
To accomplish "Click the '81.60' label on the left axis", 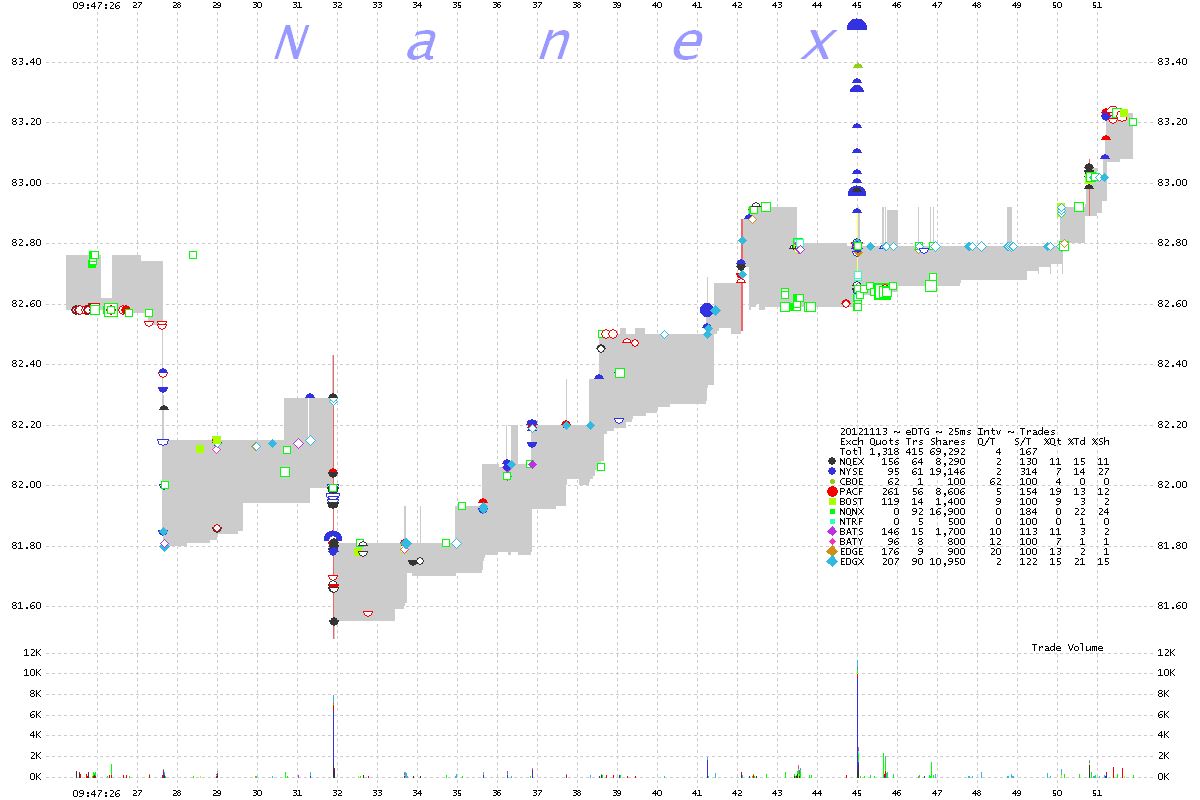I will [x=28, y=606].
